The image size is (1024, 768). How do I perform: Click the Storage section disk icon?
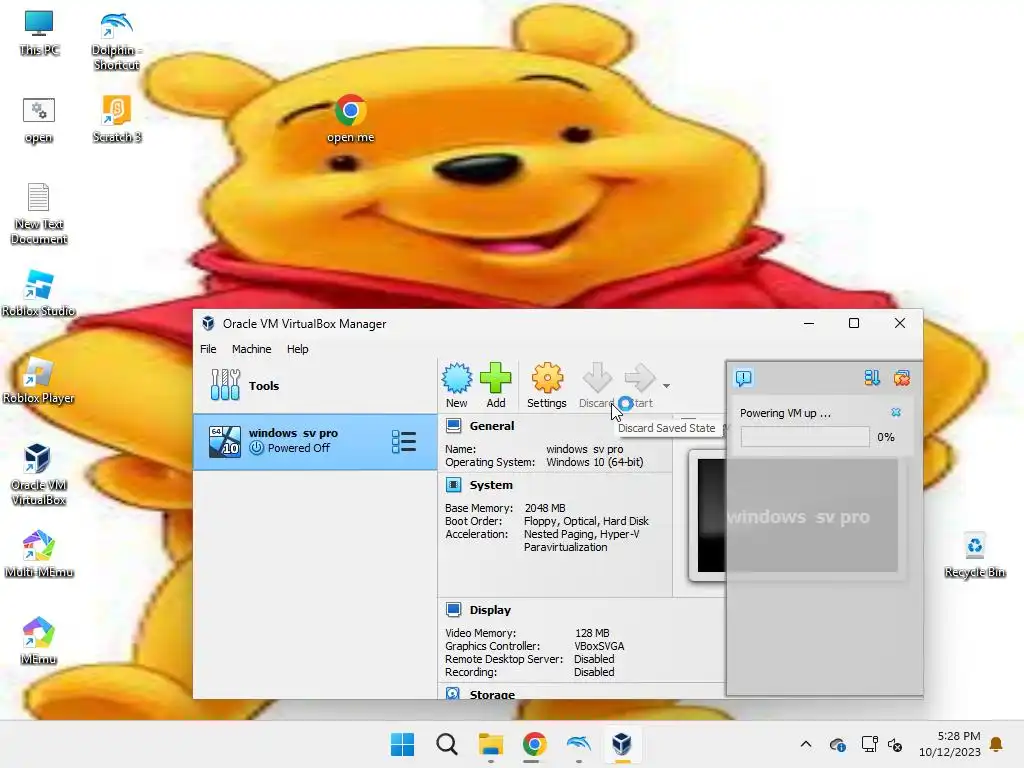click(x=453, y=693)
